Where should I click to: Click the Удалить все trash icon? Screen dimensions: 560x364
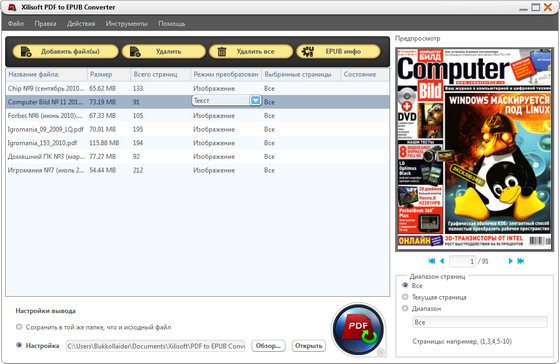[x=222, y=52]
